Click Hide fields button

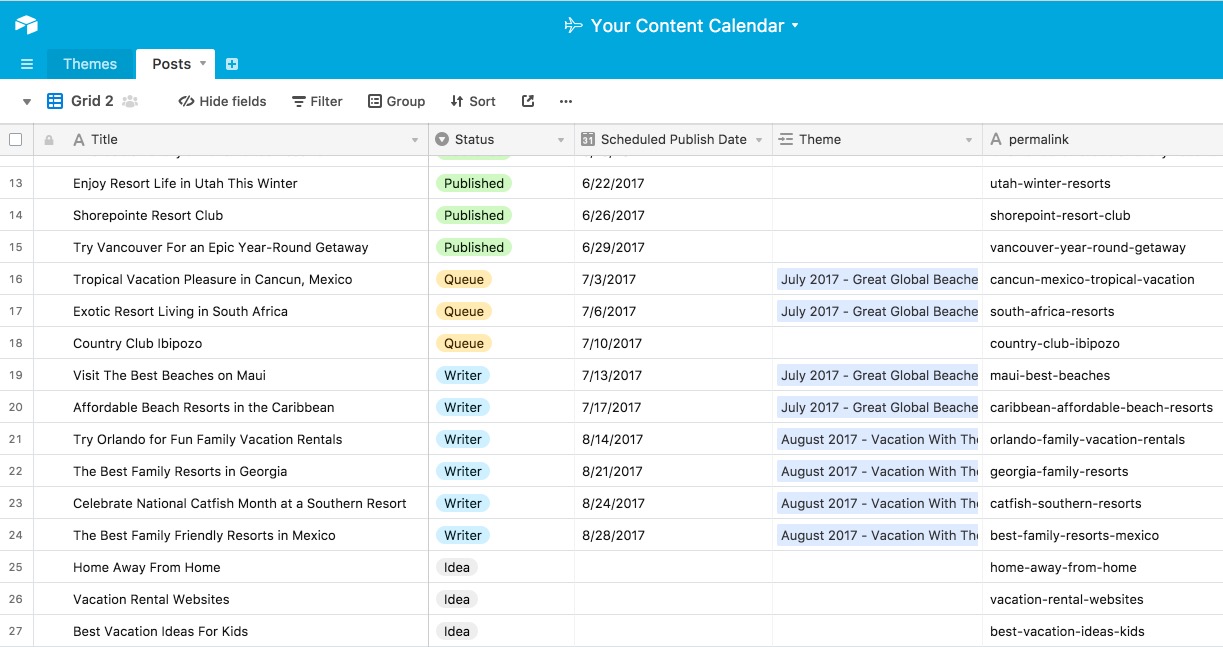(x=222, y=101)
